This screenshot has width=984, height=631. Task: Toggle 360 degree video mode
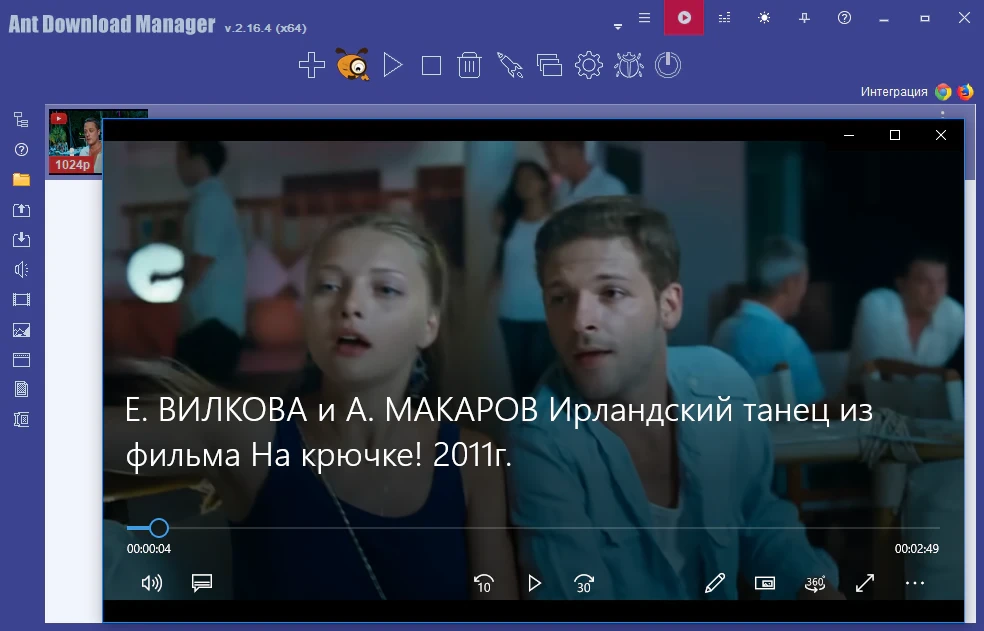815,583
